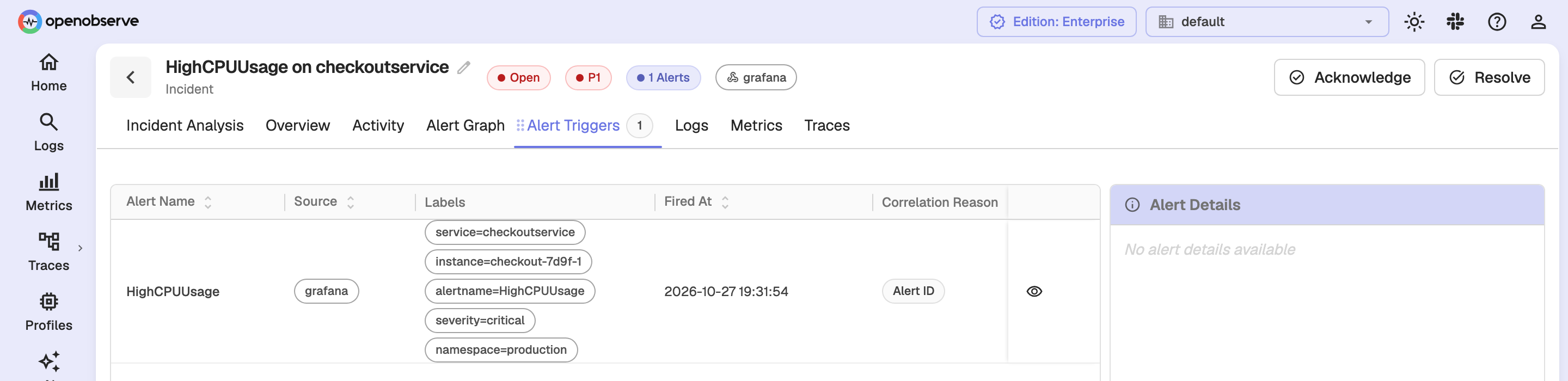Open Logs from the sidebar
Image resolution: width=1568 pixels, height=381 pixels.
tap(48, 133)
